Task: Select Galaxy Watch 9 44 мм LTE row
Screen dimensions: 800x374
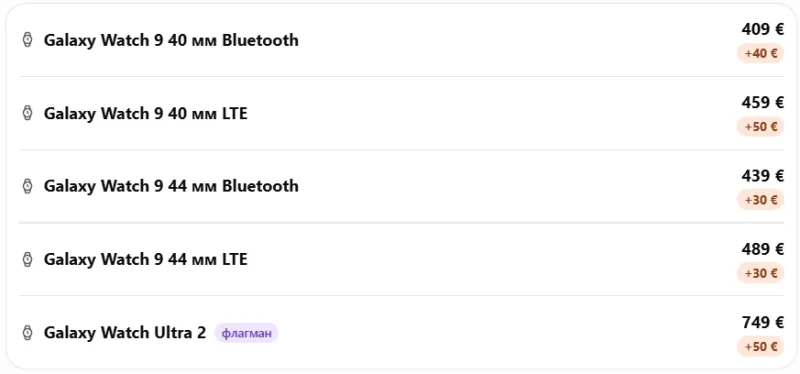Action: (x=402, y=259)
